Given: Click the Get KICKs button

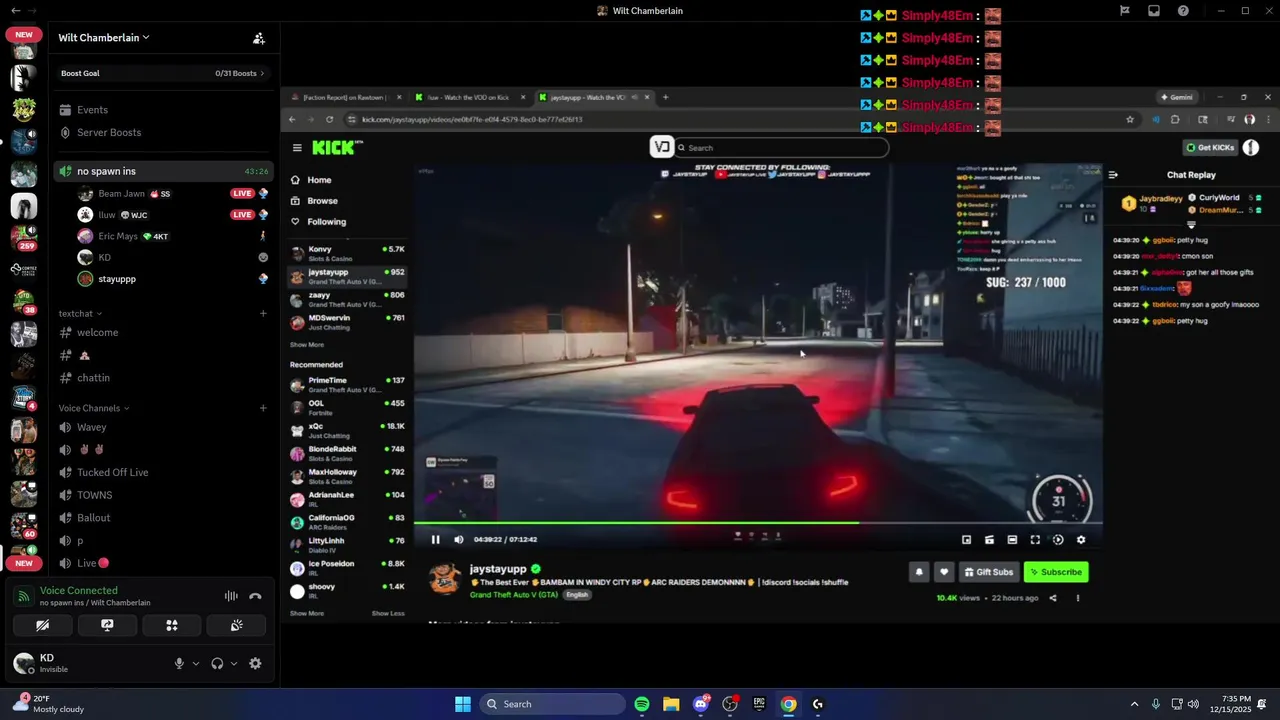Looking at the screenshot, I should click(1210, 148).
